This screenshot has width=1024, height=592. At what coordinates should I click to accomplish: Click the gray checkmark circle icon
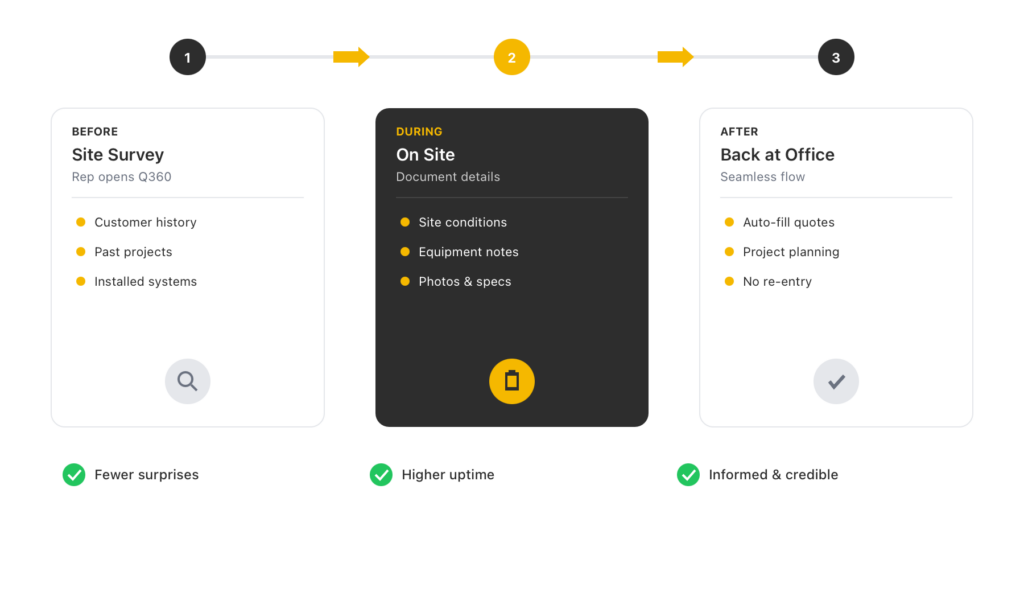pos(836,381)
